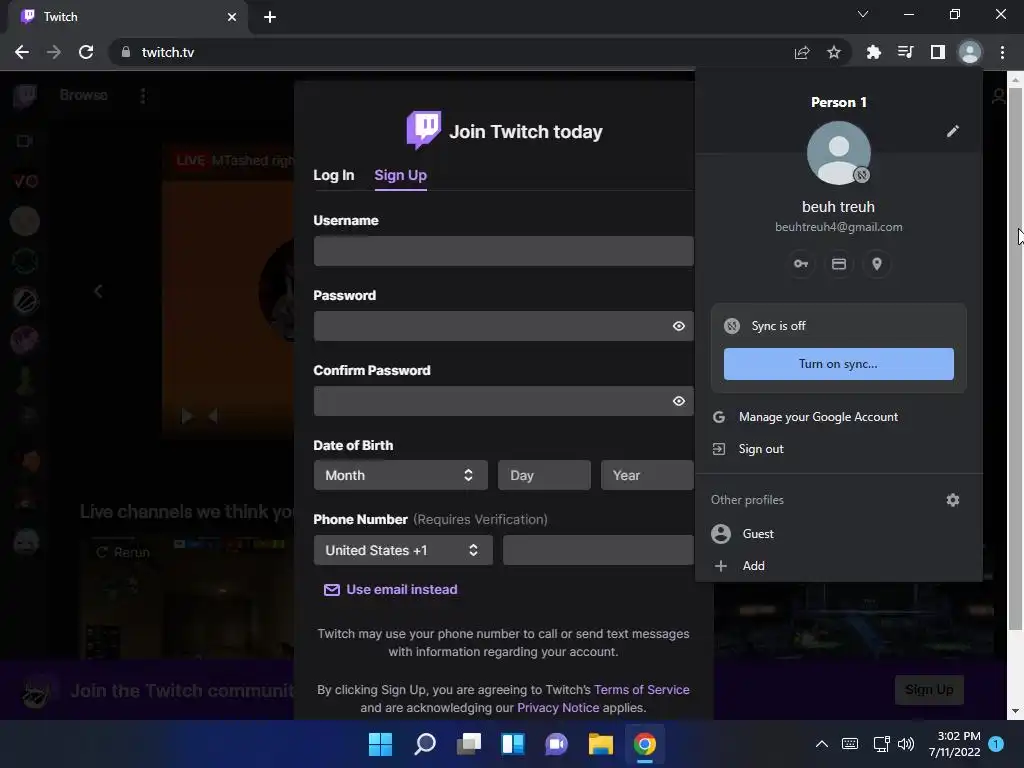
Task: Click the site lock icon
Action: coord(126,52)
